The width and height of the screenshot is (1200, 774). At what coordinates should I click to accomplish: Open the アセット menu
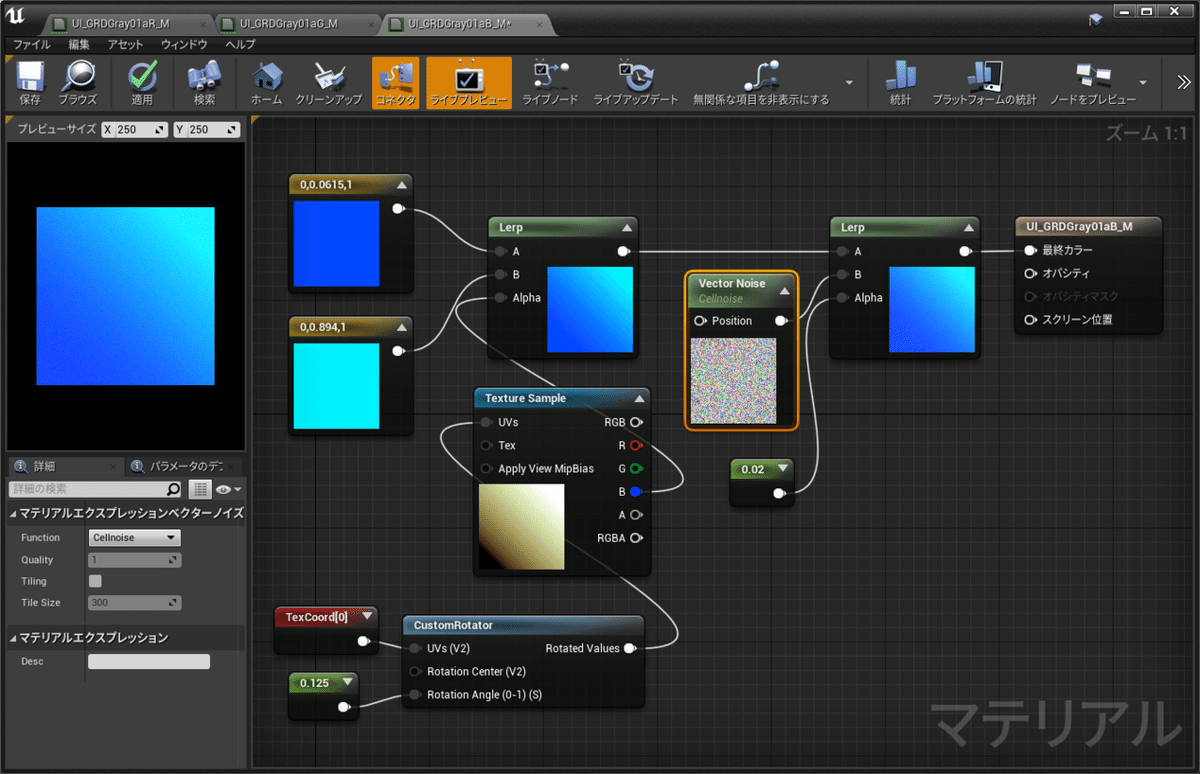click(125, 45)
